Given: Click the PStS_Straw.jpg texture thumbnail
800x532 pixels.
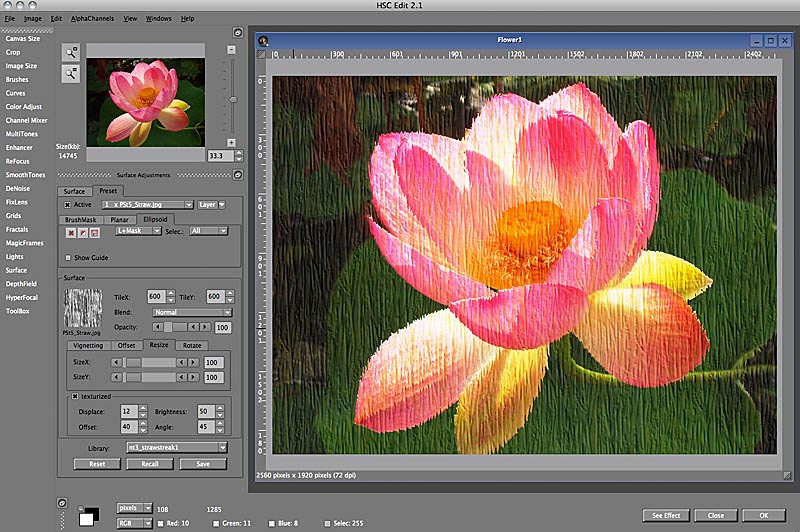Looking at the screenshot, I should click(83, 308).
